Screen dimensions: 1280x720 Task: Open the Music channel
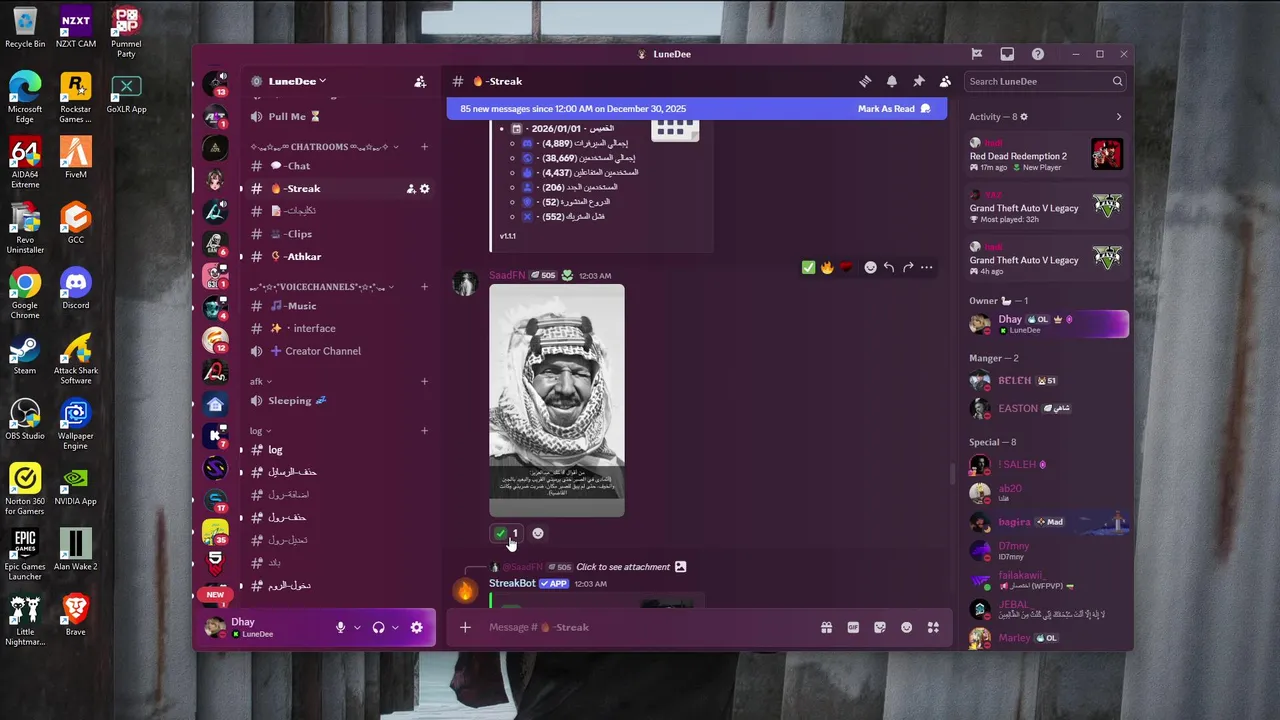point(339,306)
